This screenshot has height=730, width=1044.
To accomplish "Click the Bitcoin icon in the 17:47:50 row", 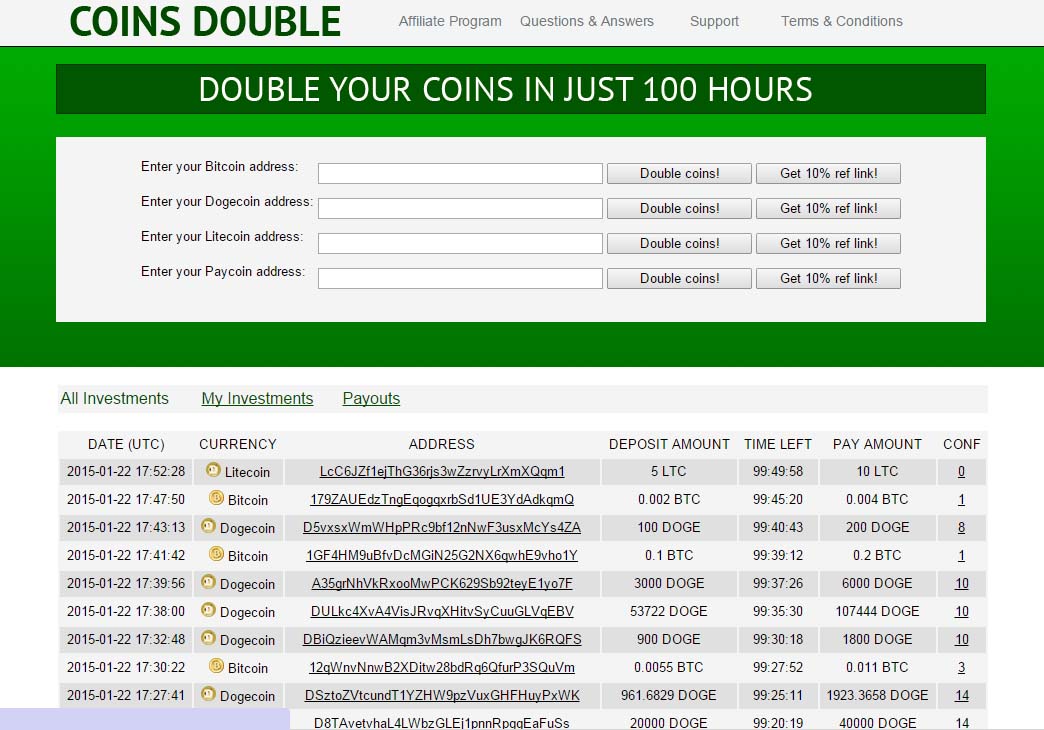I will [x=216, y=498].
